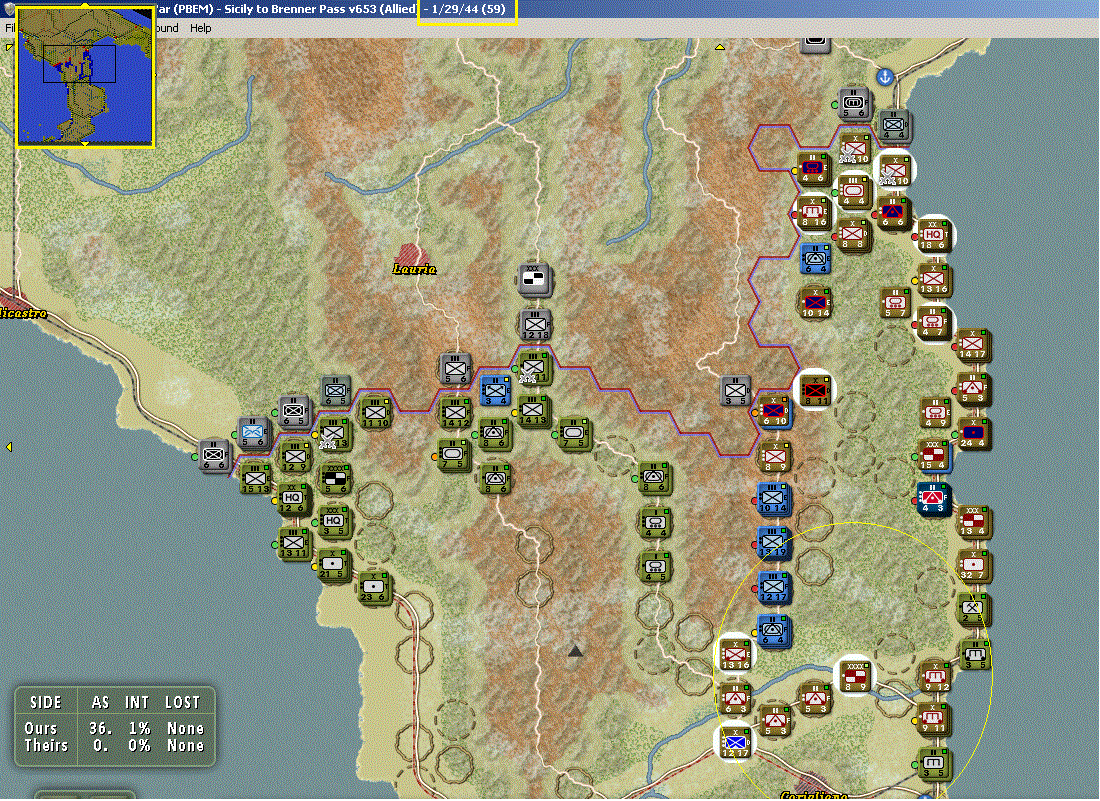
Task: Select the grey XXX corps counter near Lauria
Action: pos(535,280)
